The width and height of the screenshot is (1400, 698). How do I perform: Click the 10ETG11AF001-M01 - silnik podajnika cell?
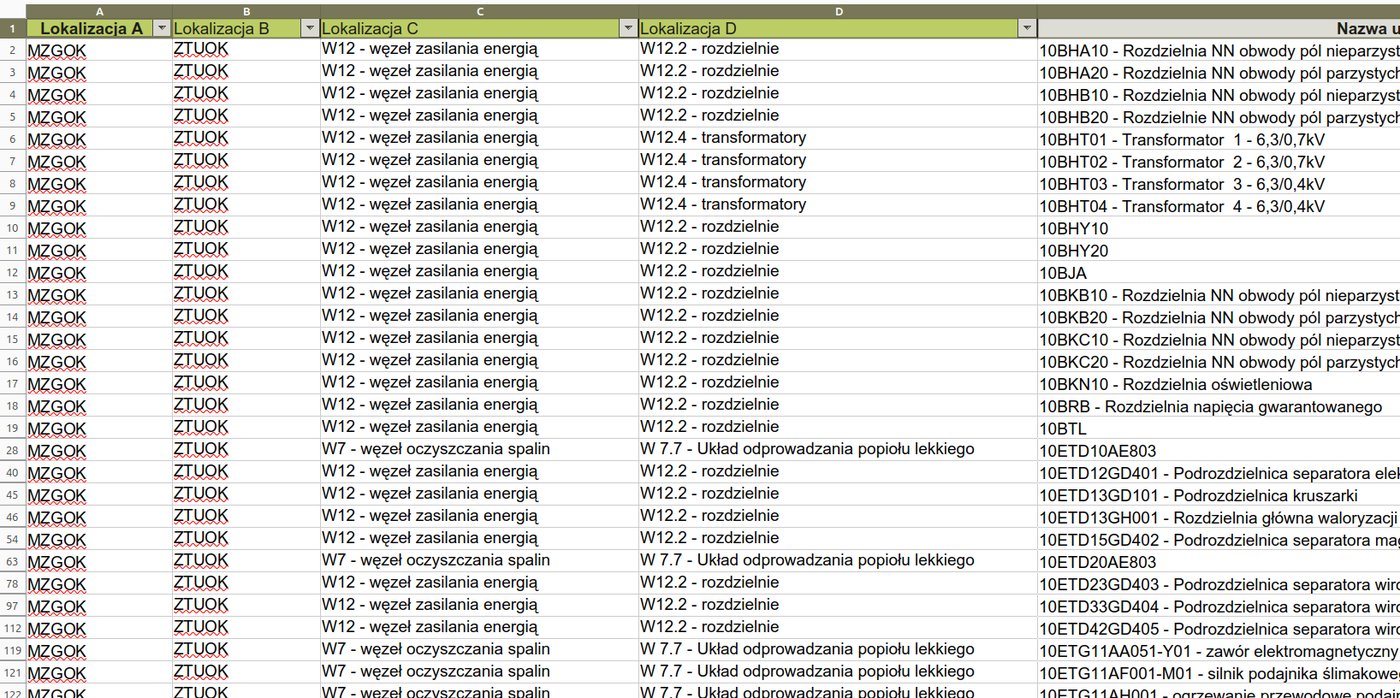(x=1218, y=672)
